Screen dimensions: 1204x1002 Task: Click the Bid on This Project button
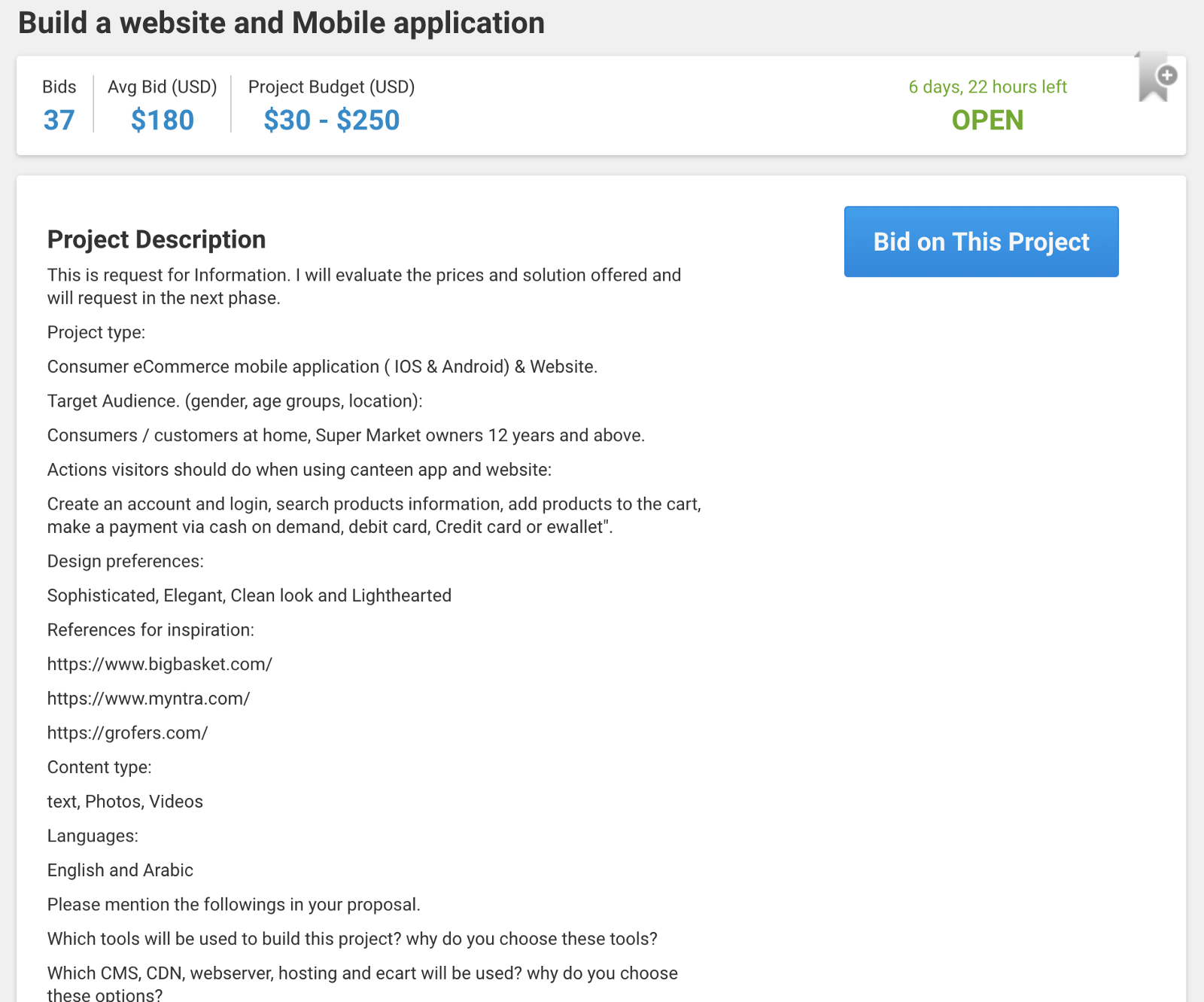[x=981, y=242]
